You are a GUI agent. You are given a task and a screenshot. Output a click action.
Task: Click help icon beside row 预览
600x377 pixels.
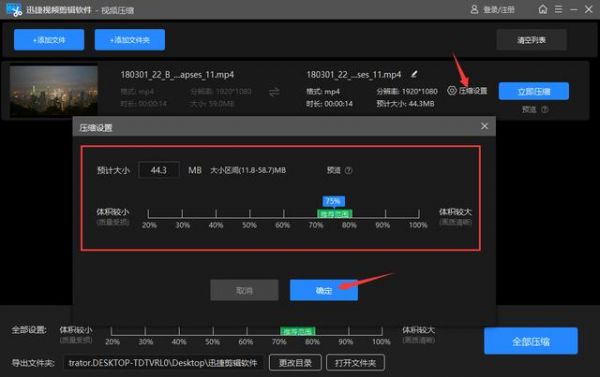pyautogui.click(x=545, y=109)
